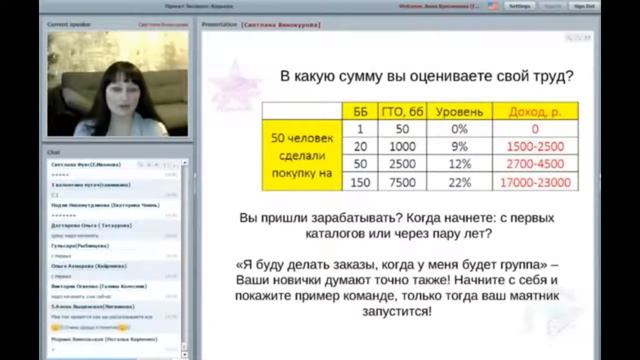
Task: Click the current speaker webcam video
Action: (118, 84)
